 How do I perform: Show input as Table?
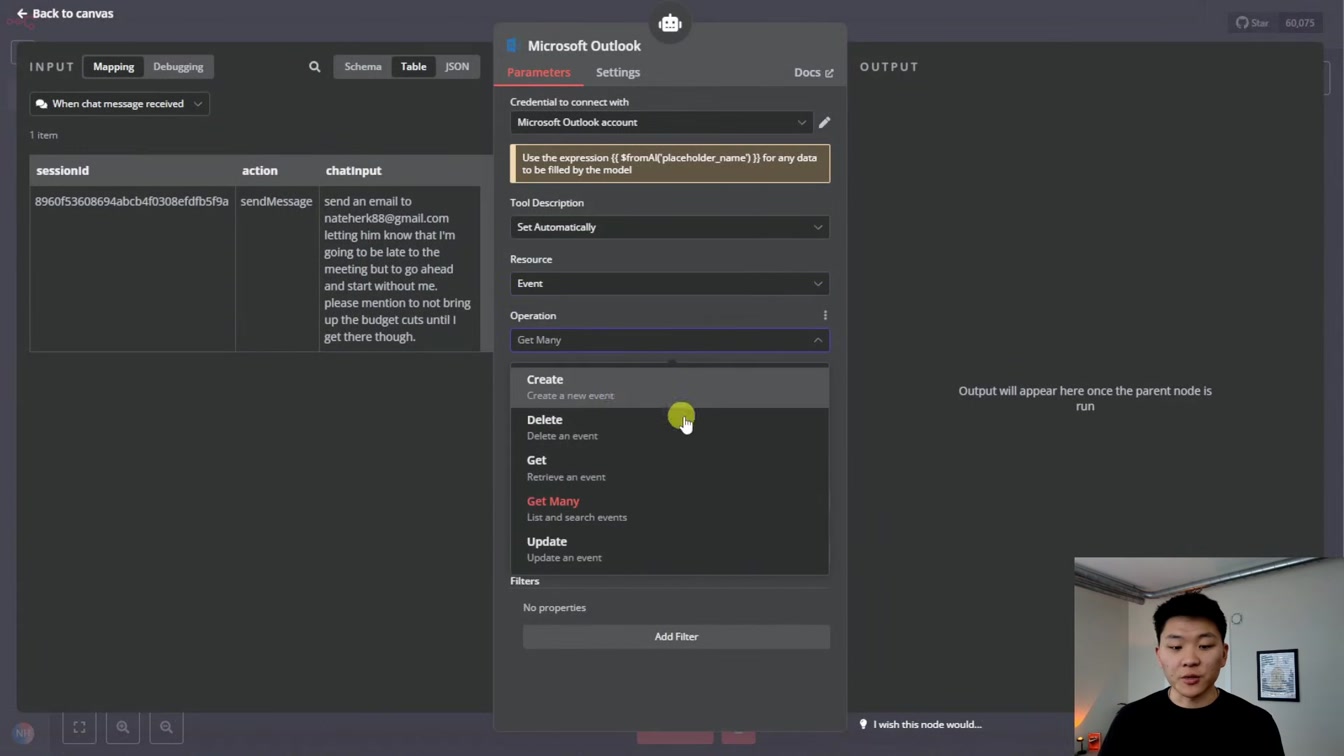[x=413, y=67]
